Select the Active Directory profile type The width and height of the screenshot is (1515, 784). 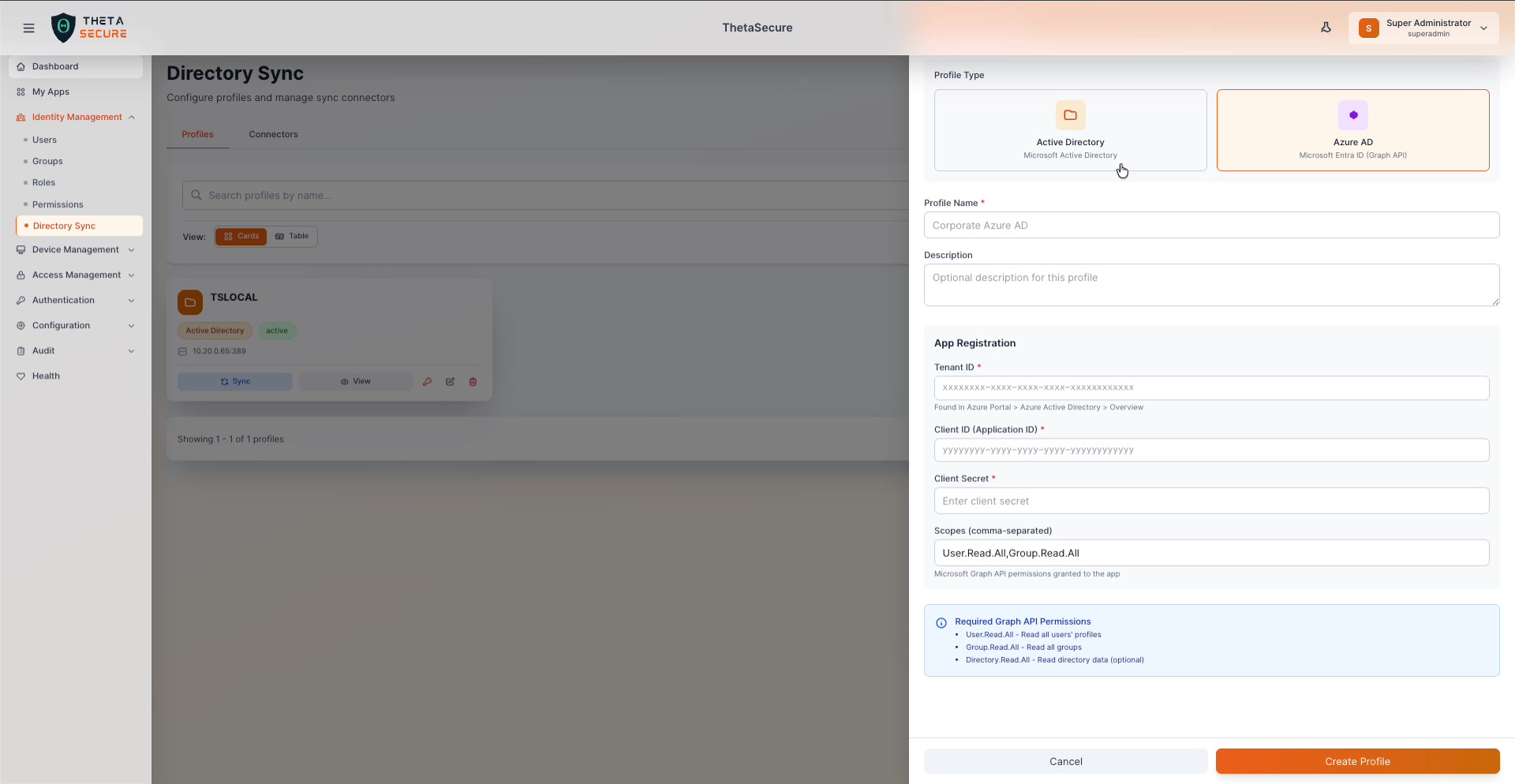1070,130
